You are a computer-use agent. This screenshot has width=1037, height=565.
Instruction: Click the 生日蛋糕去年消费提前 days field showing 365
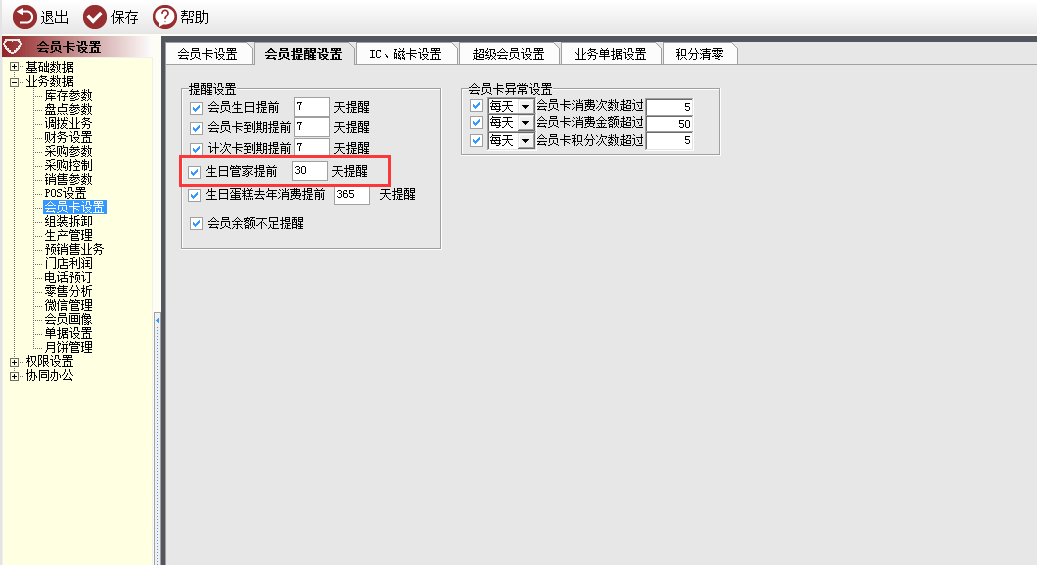[x=351, y=195]
